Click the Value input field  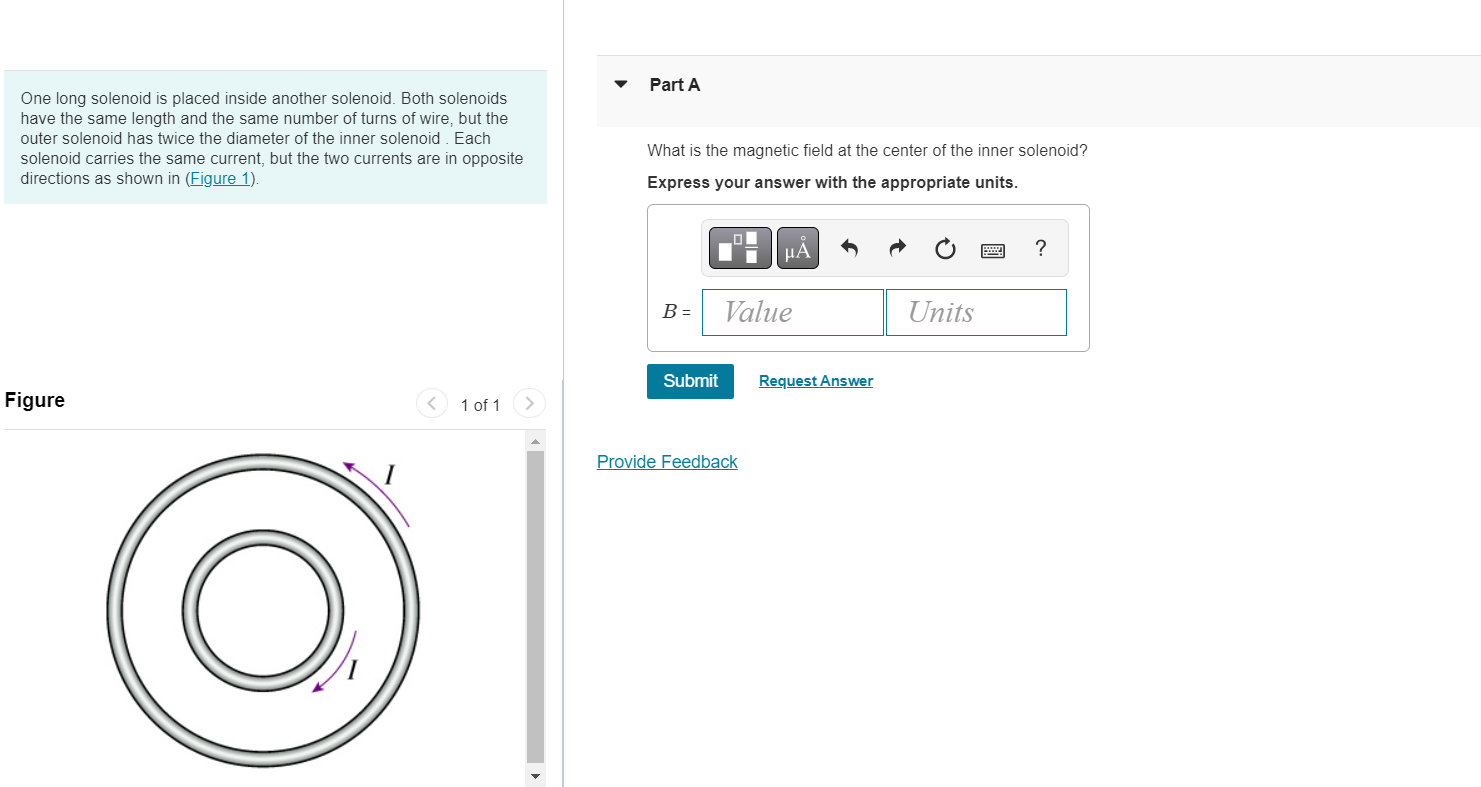(x=793, y=312)
